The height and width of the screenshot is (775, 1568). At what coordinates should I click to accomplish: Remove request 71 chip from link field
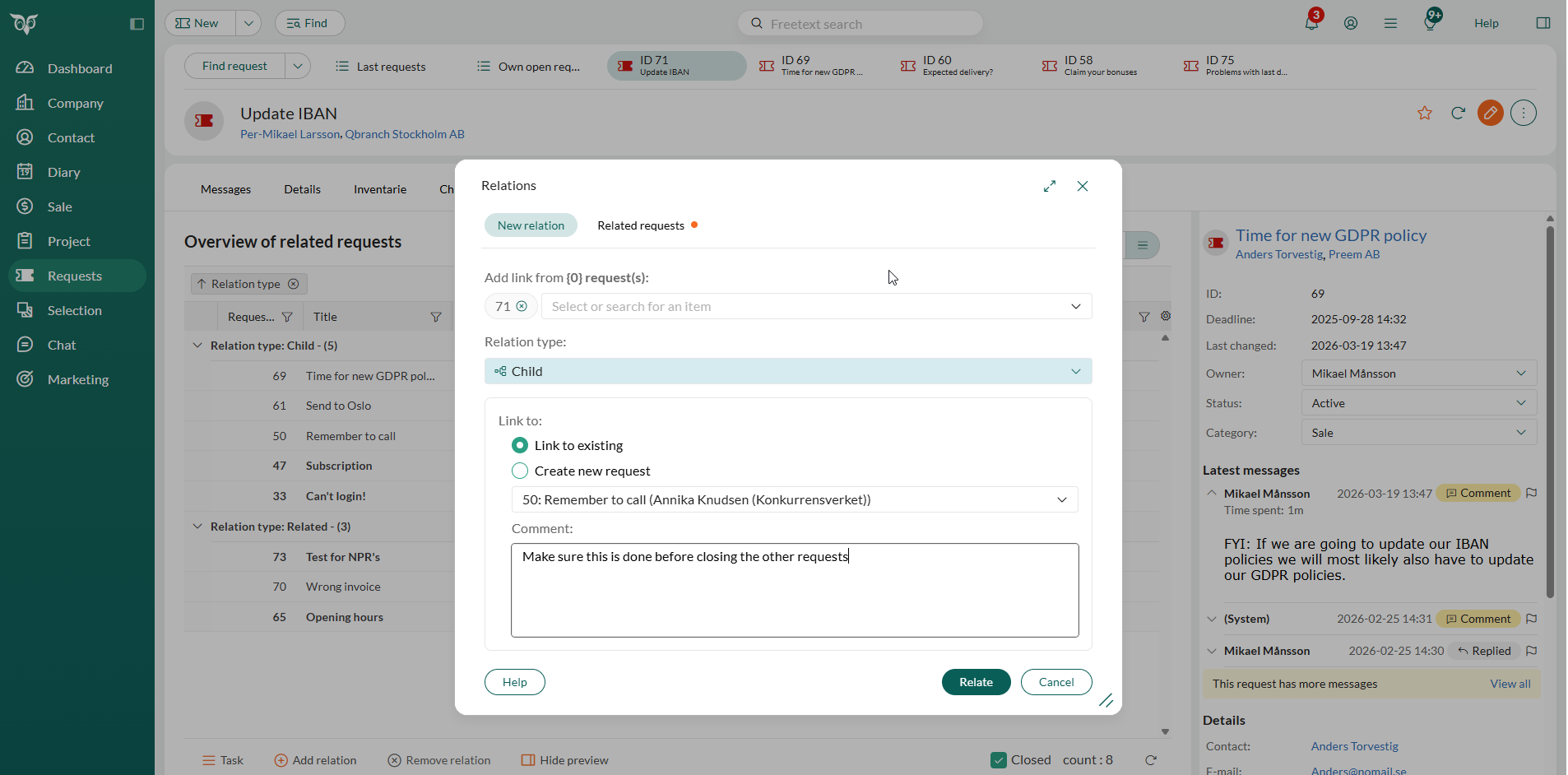click(x=522, y=306)
